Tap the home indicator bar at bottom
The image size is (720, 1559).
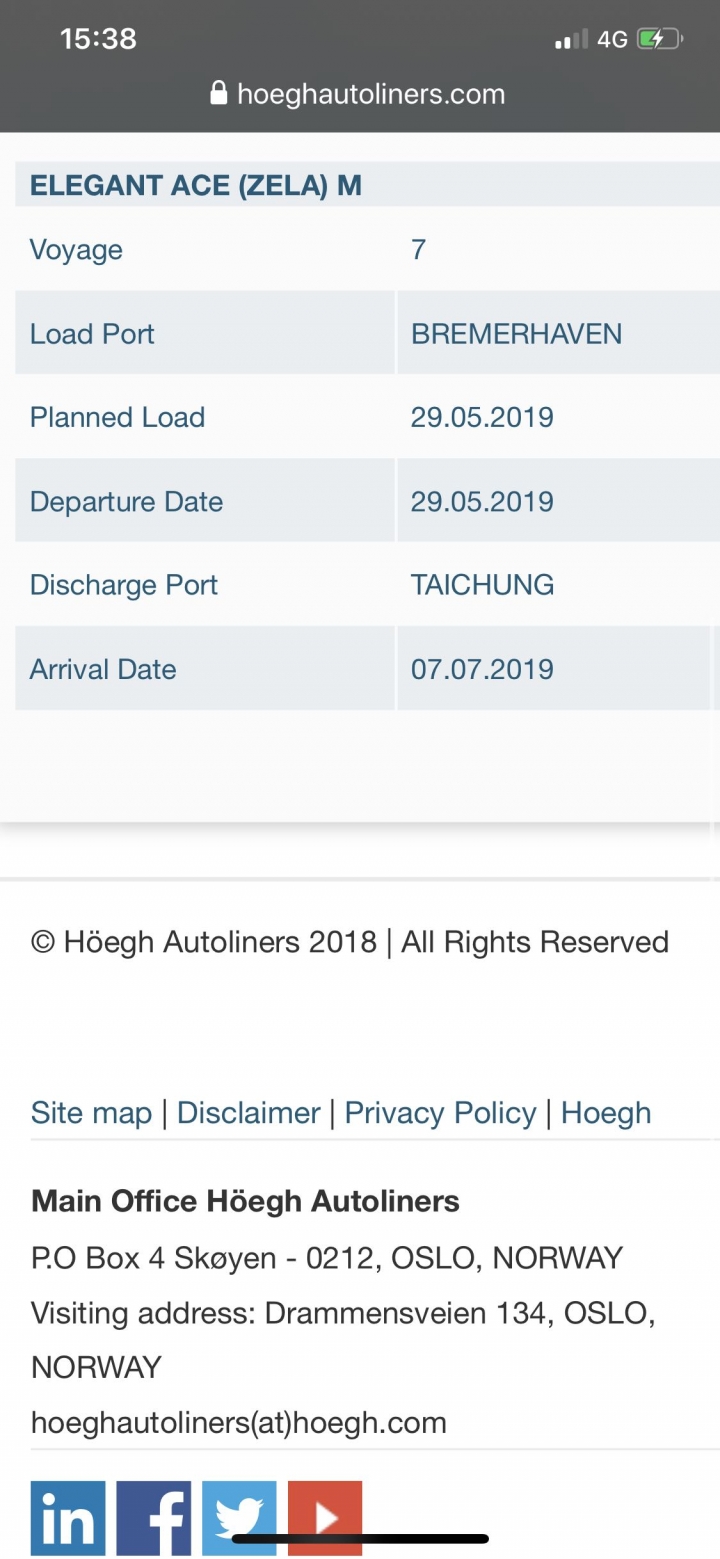click(360, 1539)
